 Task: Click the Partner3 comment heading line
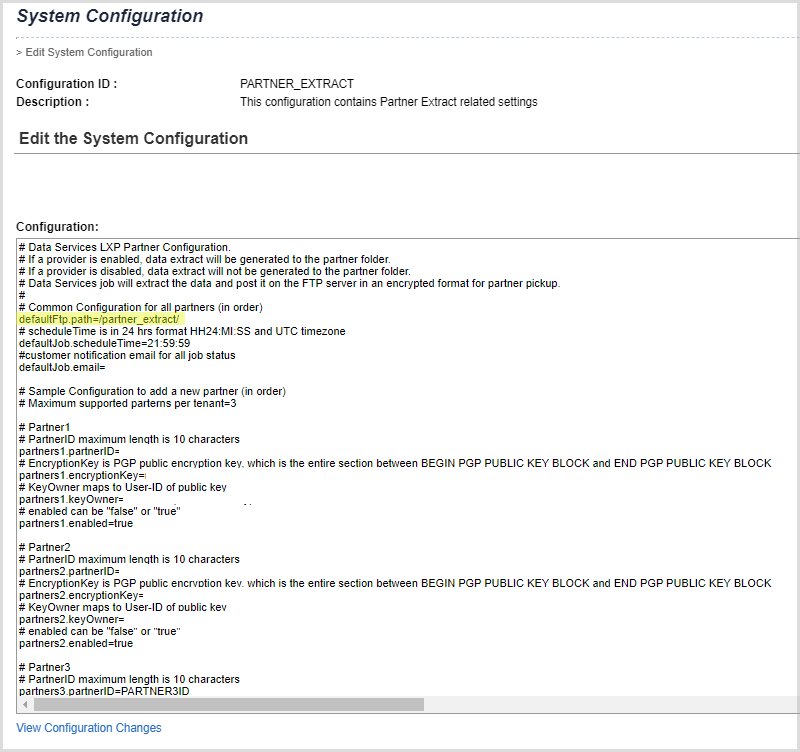pyautogui.click(x=45, y=667)
